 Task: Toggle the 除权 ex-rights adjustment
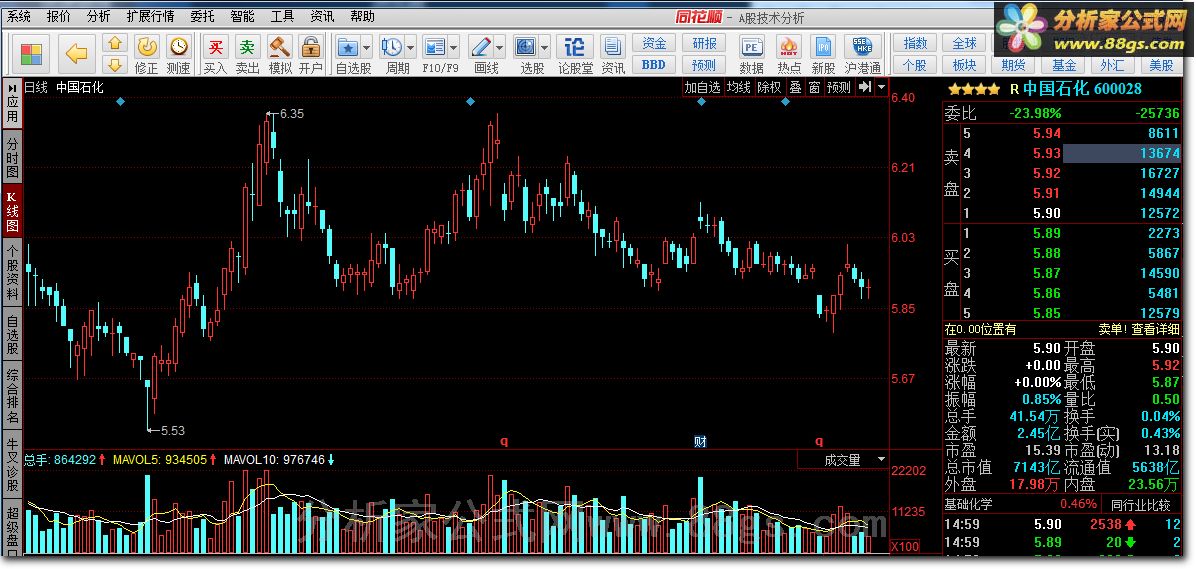[769, 87]
